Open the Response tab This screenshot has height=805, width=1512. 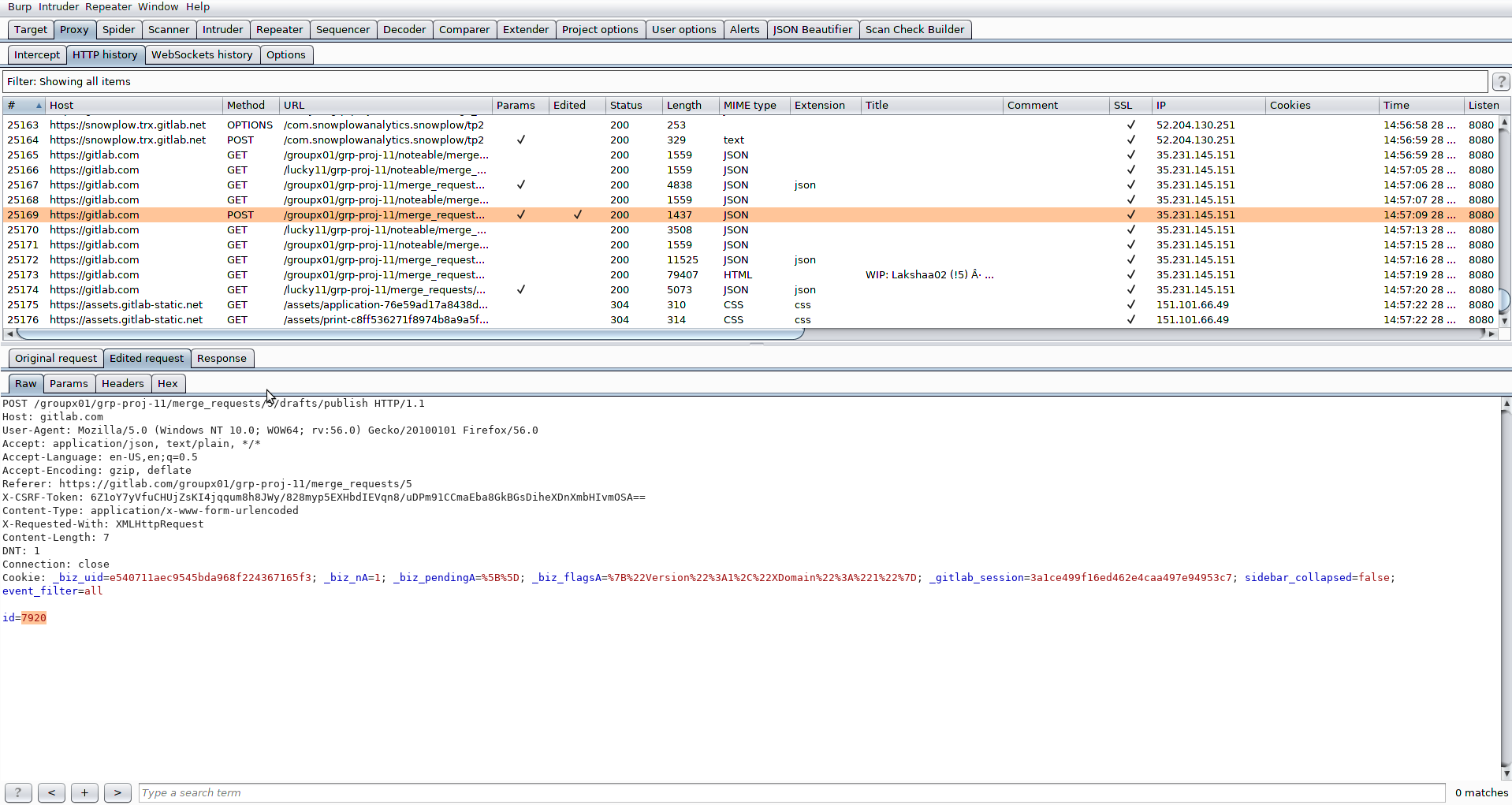(x=222, y=359)
